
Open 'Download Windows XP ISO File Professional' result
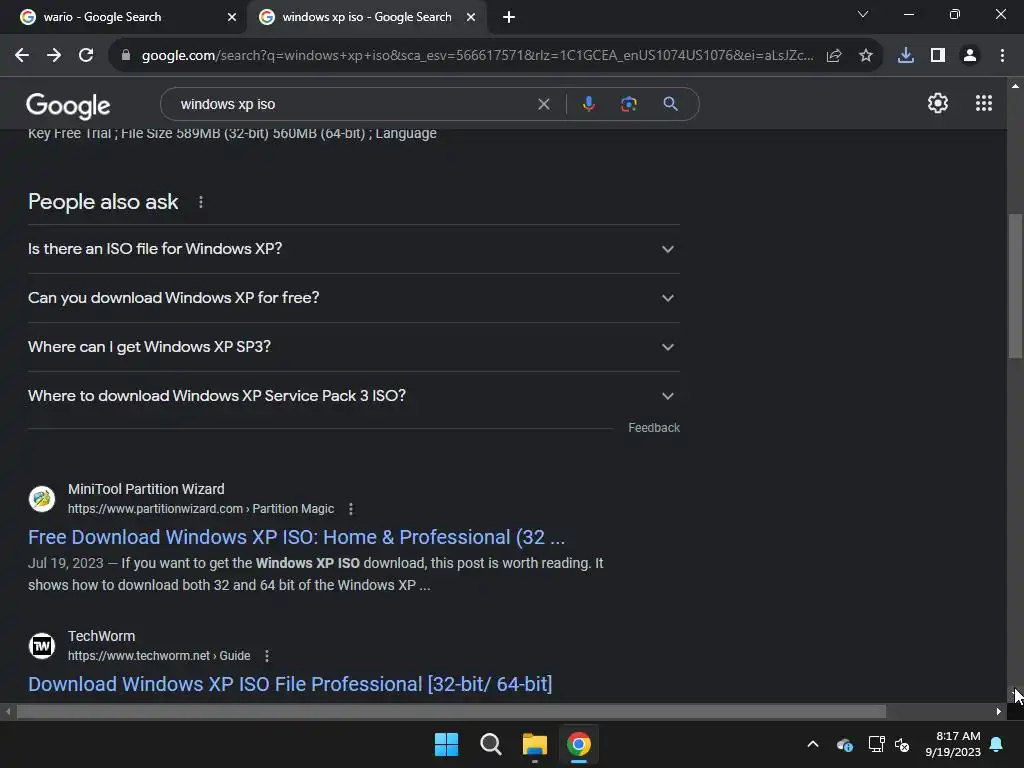290,684
